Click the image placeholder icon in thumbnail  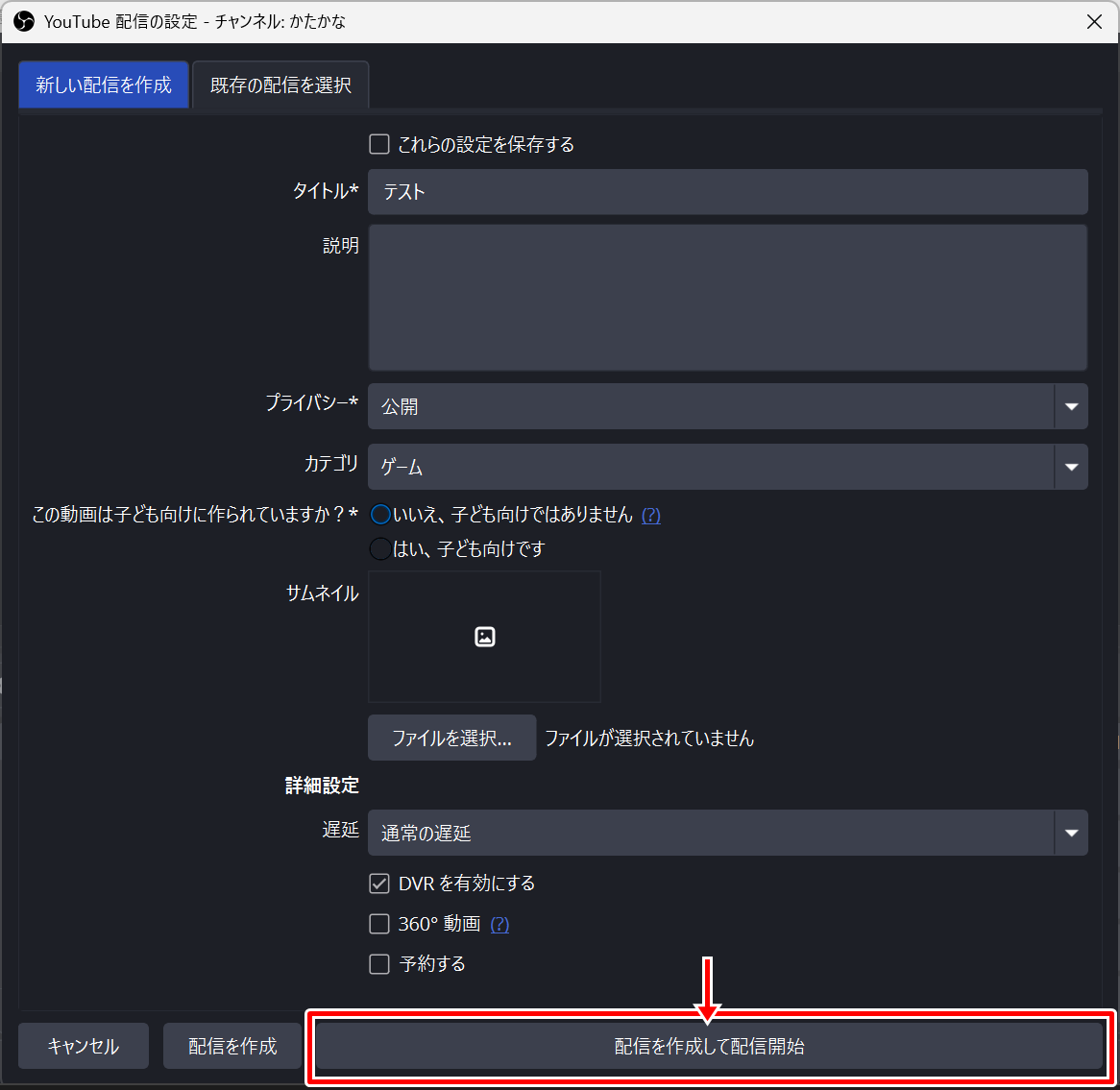485,637
